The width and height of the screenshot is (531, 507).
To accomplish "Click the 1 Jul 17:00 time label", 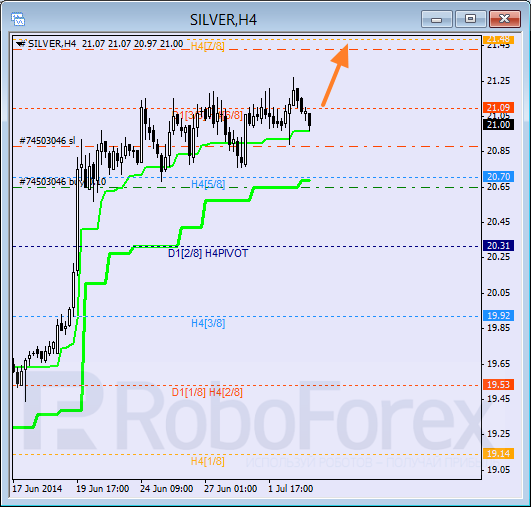I will pos(291,489).
